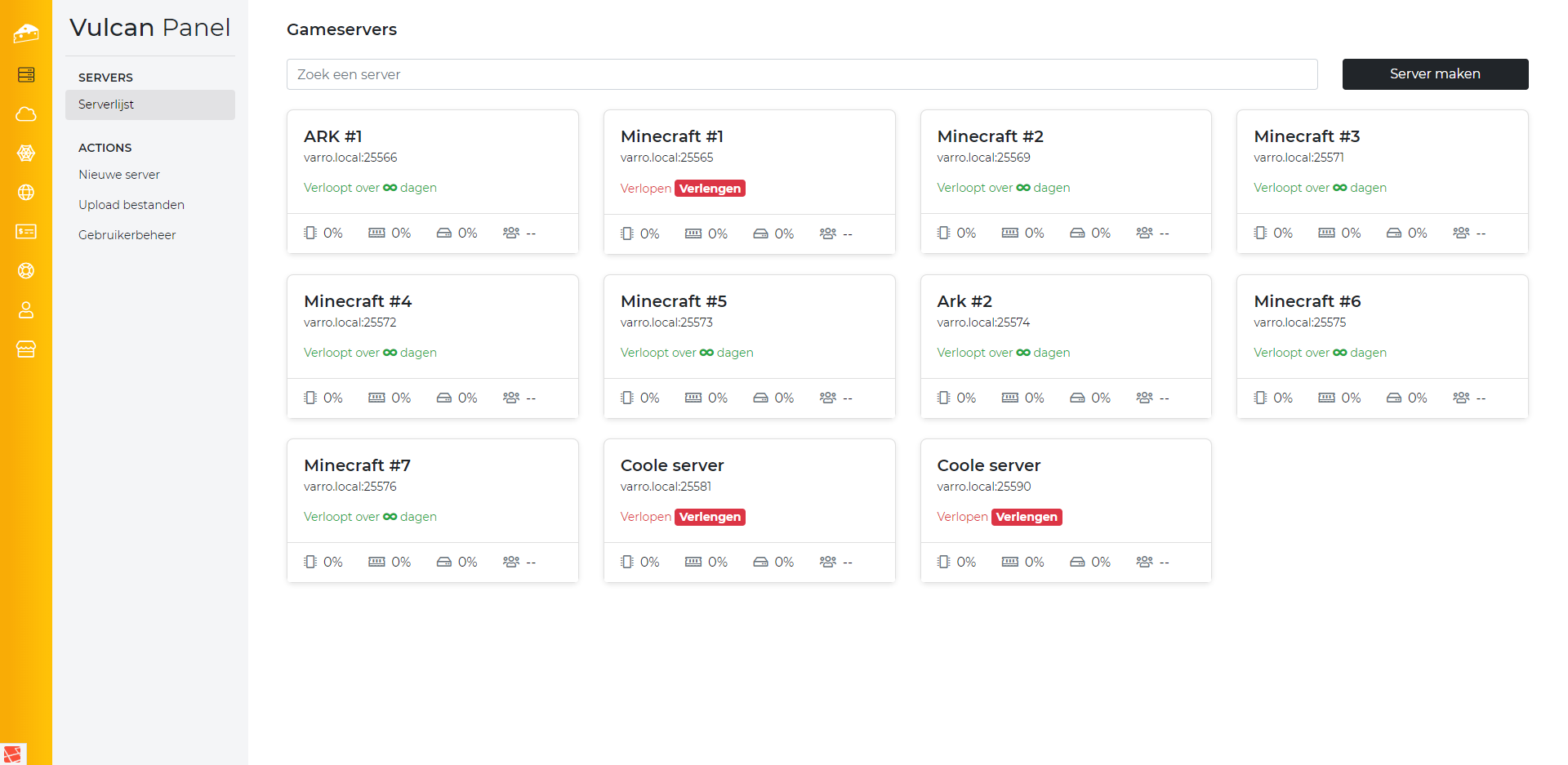Select Serverlijst in the sidebar menu
This screenshot has width=1568, height=765.
click(x=106, y=105)
